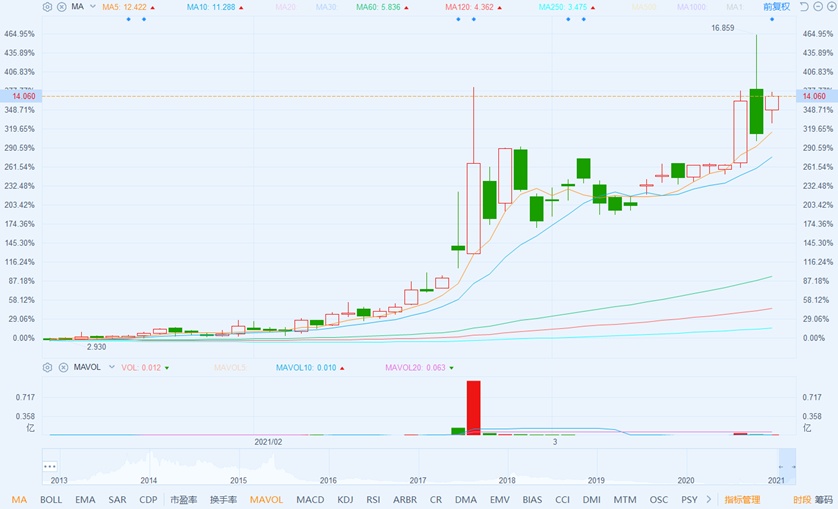Enable the faded MA500 line
This screenshot has width=838, height=509.
[645, 7]
